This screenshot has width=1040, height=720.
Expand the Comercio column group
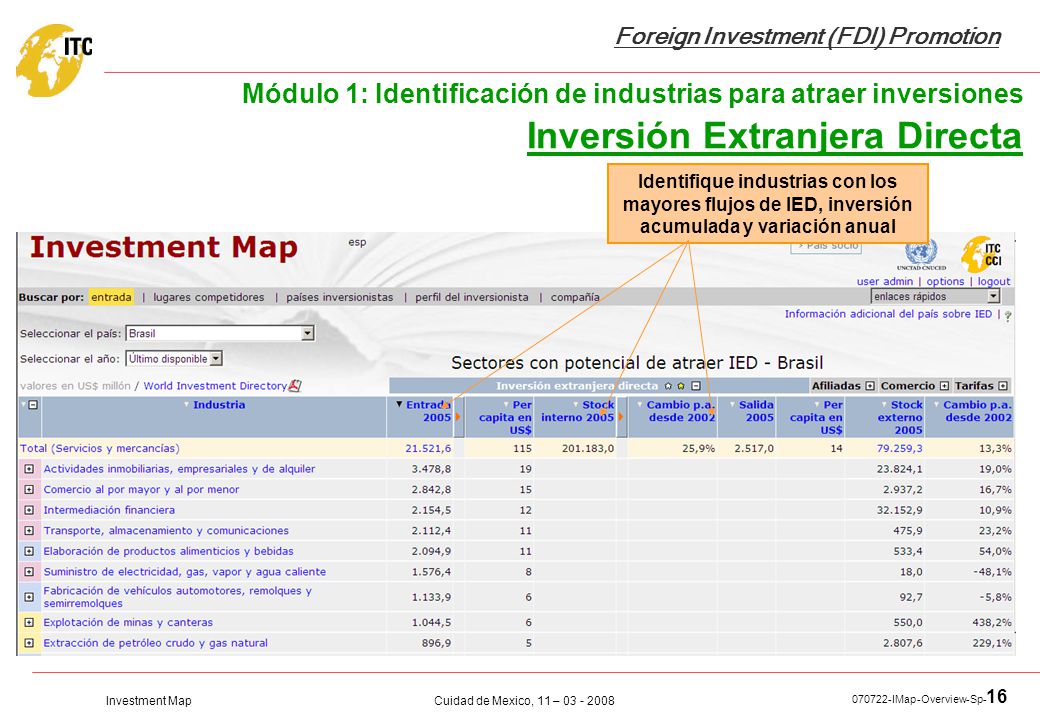944,386
